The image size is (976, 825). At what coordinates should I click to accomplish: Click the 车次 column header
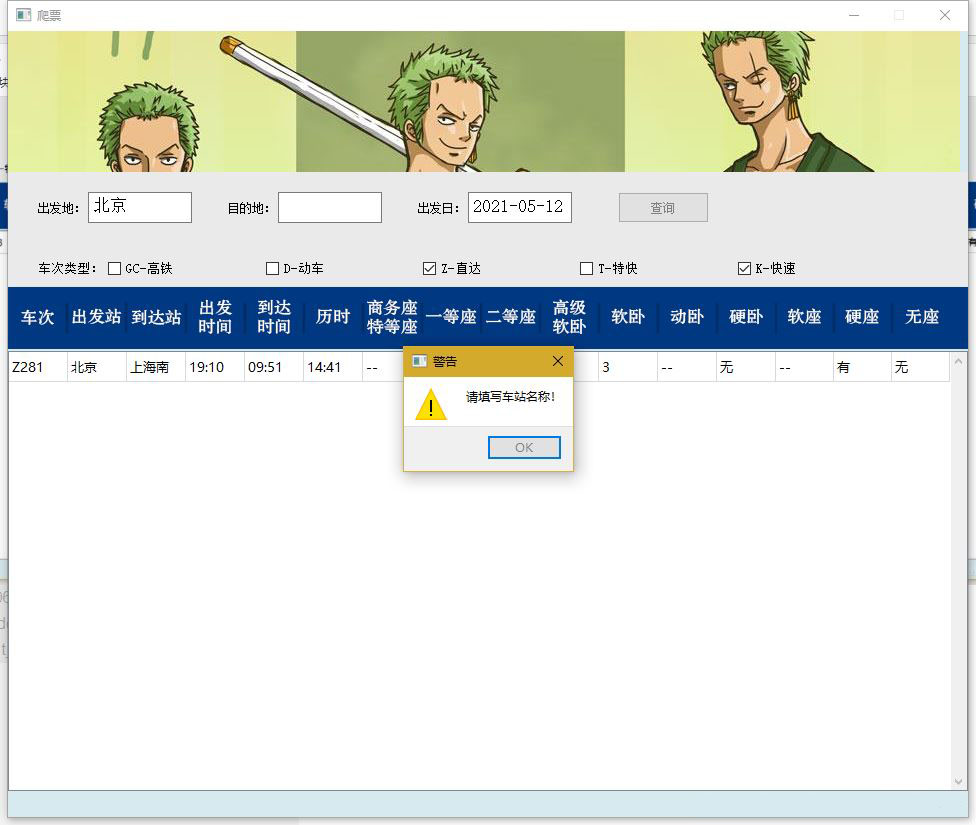click(37, 317)
